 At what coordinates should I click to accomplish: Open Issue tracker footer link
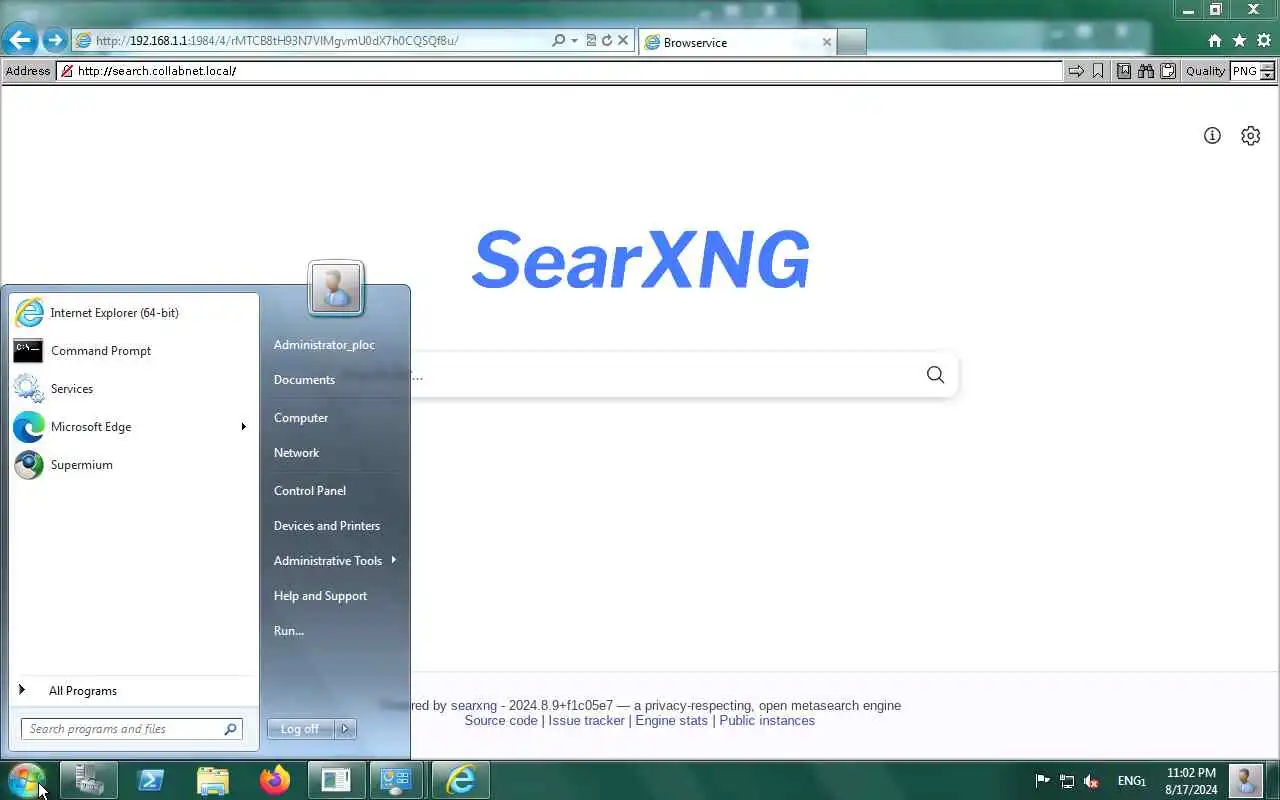tap(586, 720)
